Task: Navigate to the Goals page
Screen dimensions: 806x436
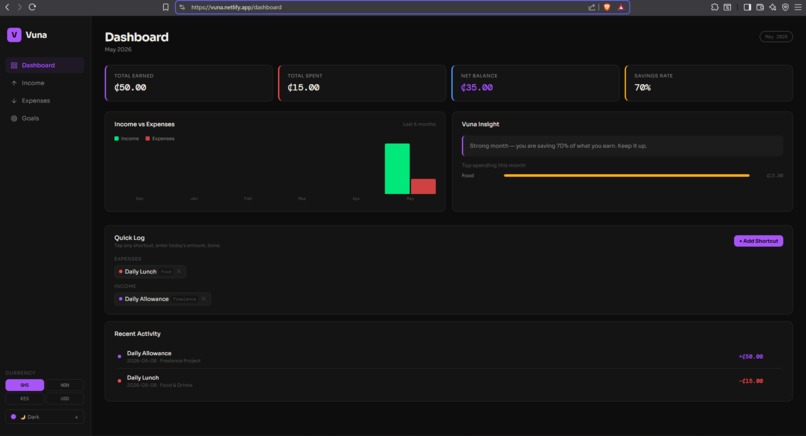Action: click(x=45, y=118)
